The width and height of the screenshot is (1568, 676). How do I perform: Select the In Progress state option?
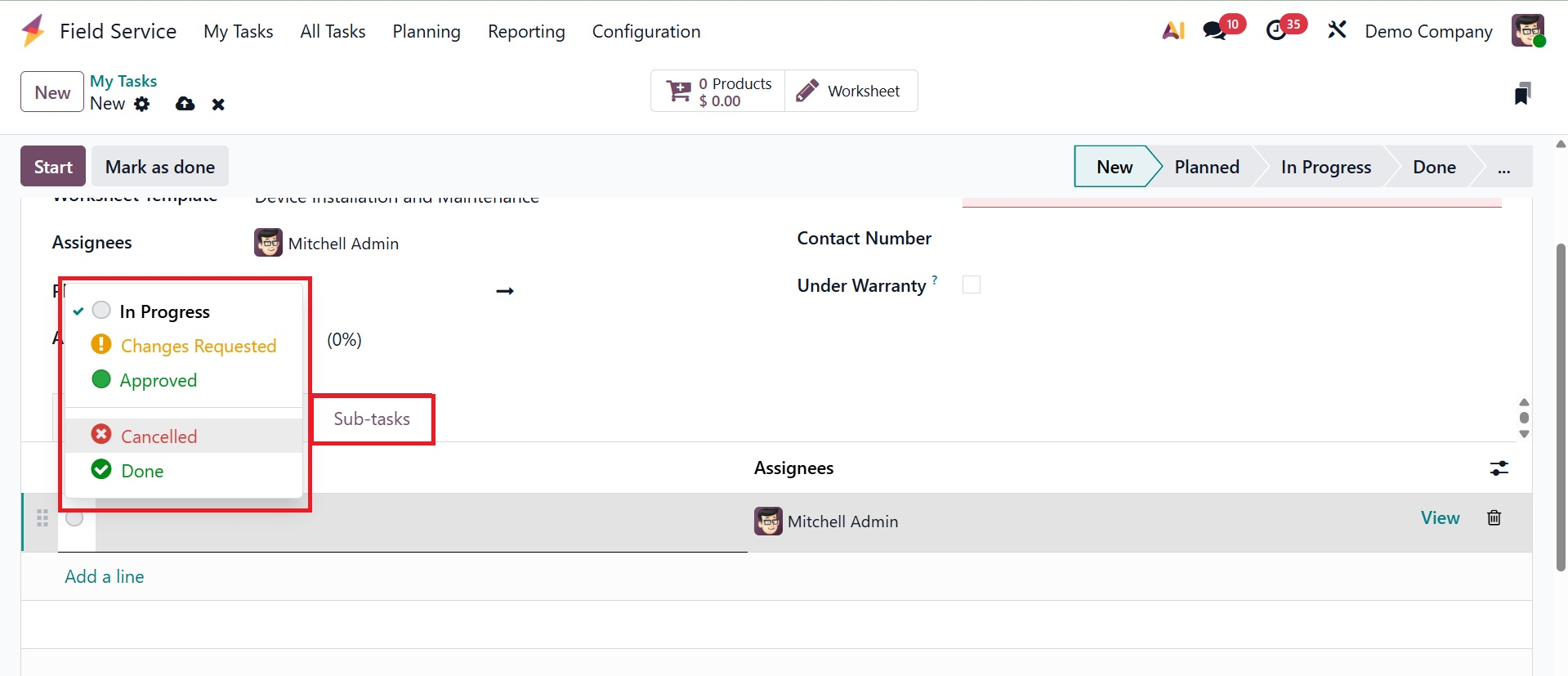click(x=164, y=311)
